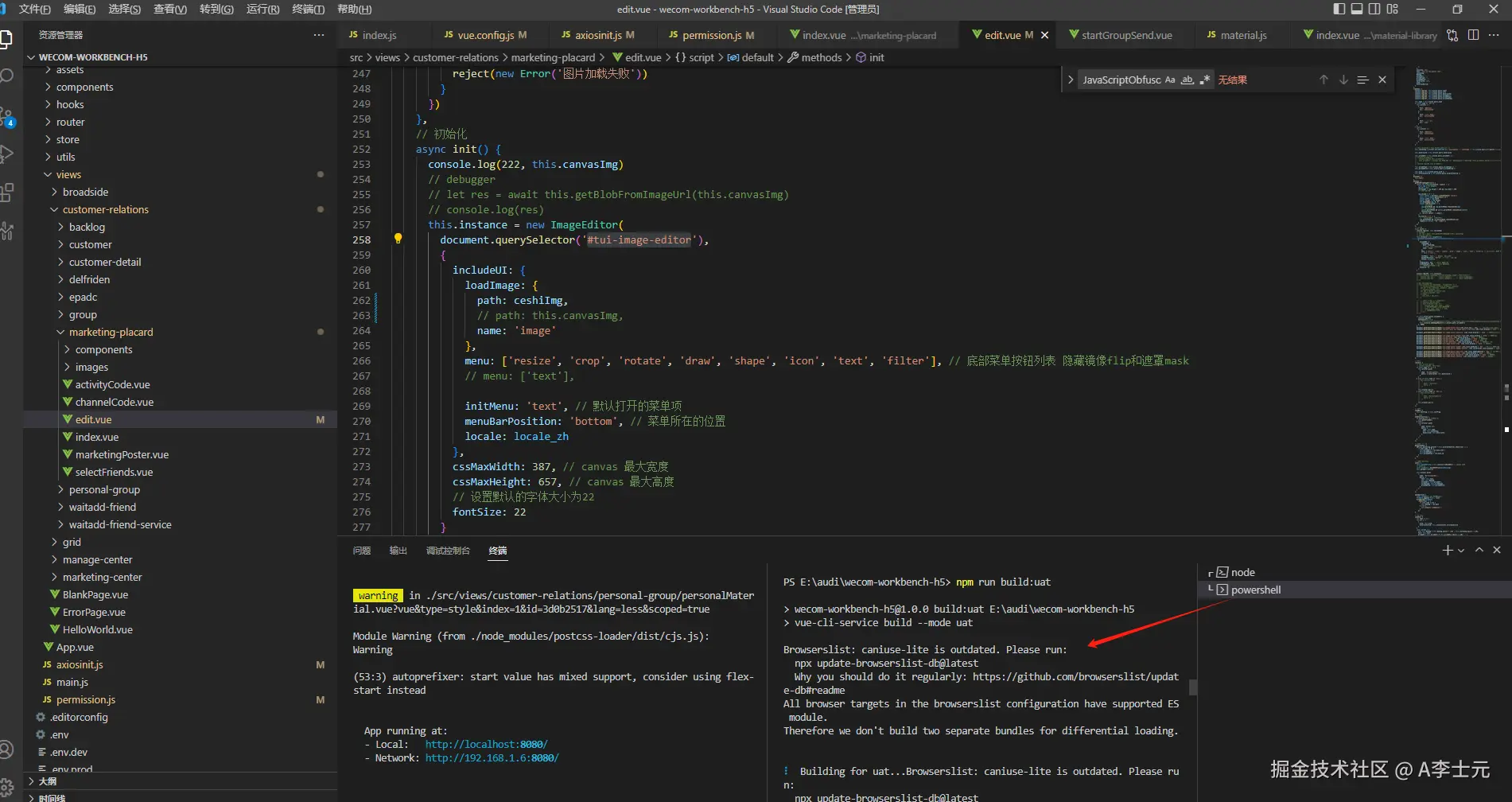Switch to the permission.js editor tab

[711, 35]
